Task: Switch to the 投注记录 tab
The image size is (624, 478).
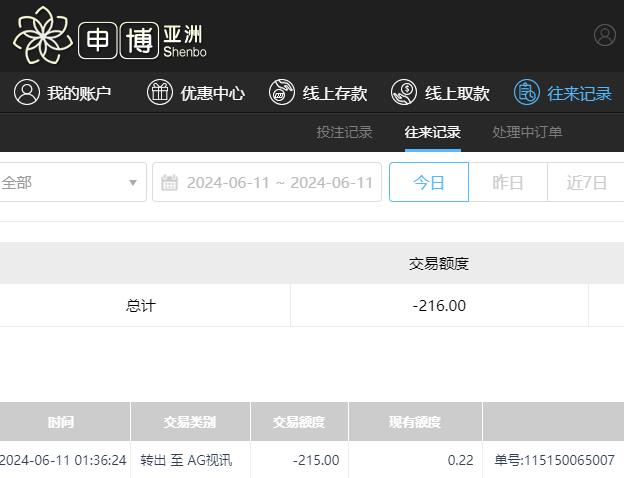Action: 344,132
